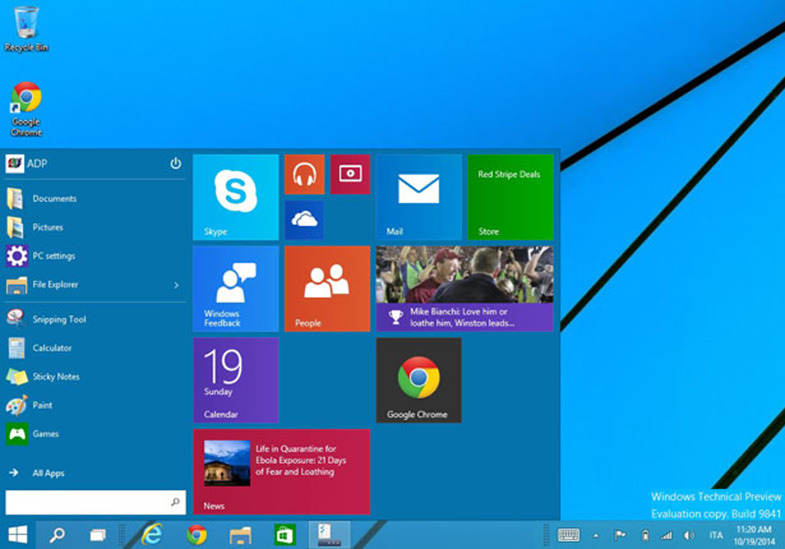Click the ADP user account picture

click(15, 164)
